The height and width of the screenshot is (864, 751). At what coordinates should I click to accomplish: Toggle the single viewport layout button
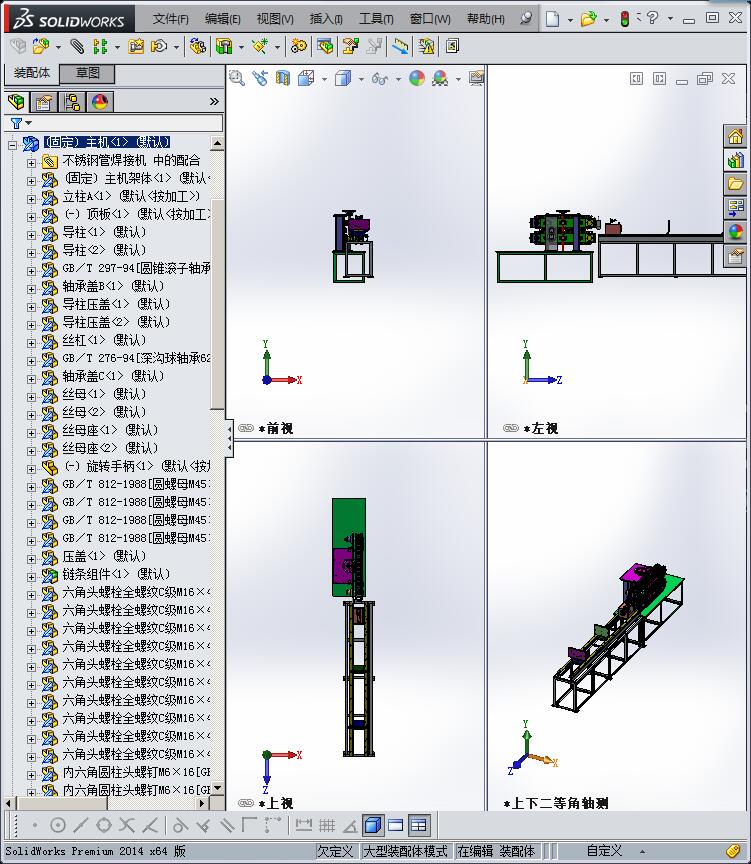[396, 825]
